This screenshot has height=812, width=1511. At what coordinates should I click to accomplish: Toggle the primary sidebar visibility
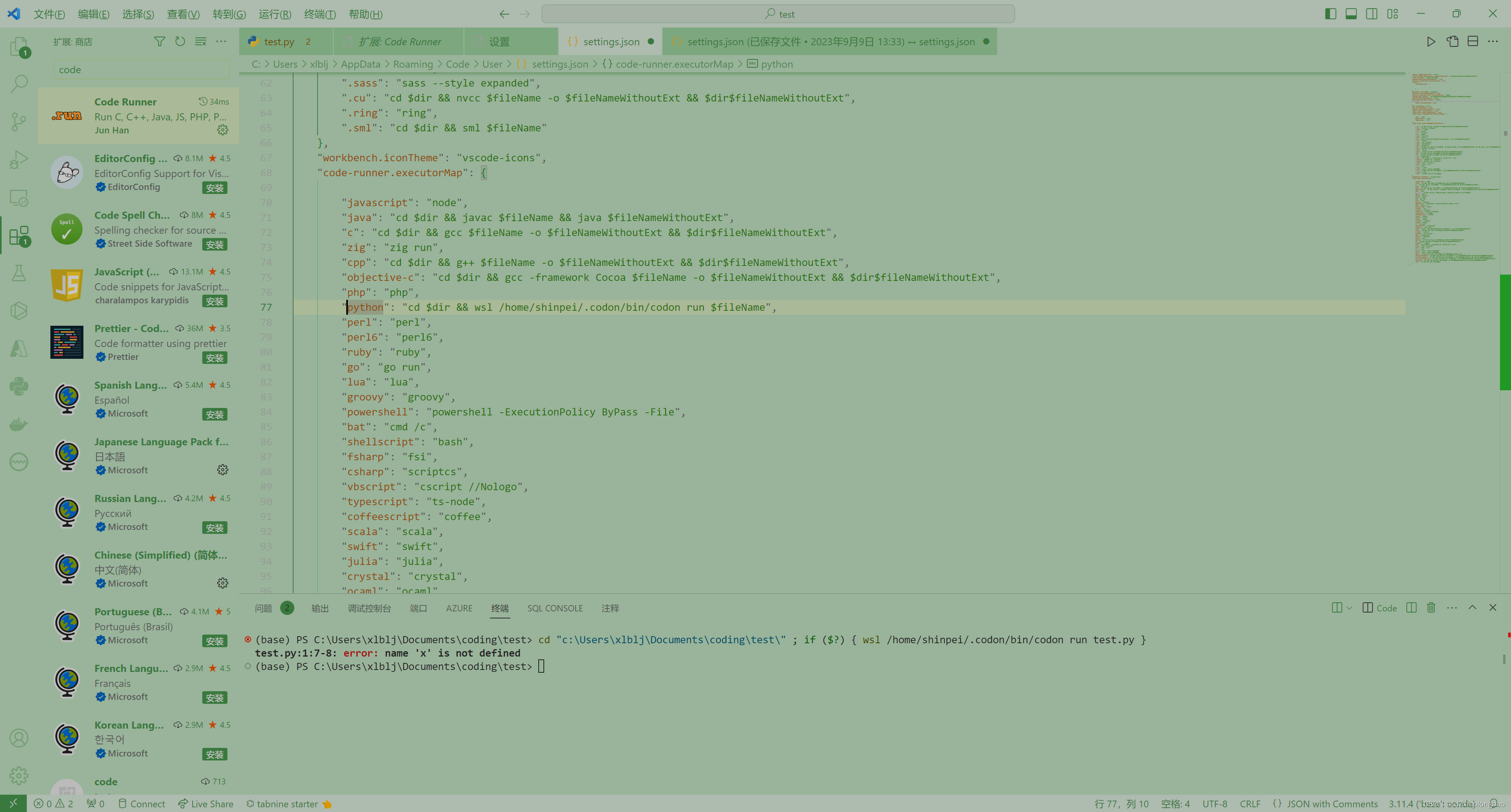[x=1330, y=13]
